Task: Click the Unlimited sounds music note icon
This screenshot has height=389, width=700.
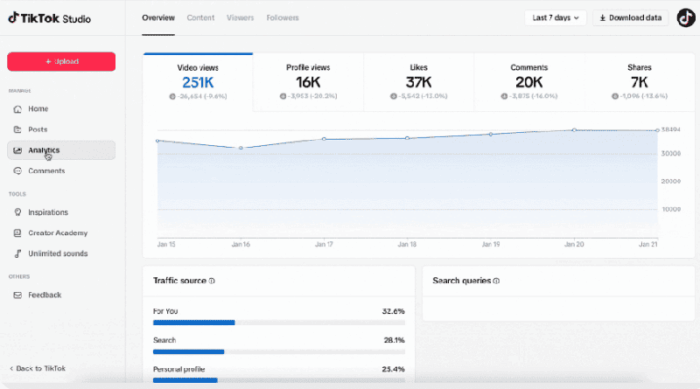Action: (17, 254)
